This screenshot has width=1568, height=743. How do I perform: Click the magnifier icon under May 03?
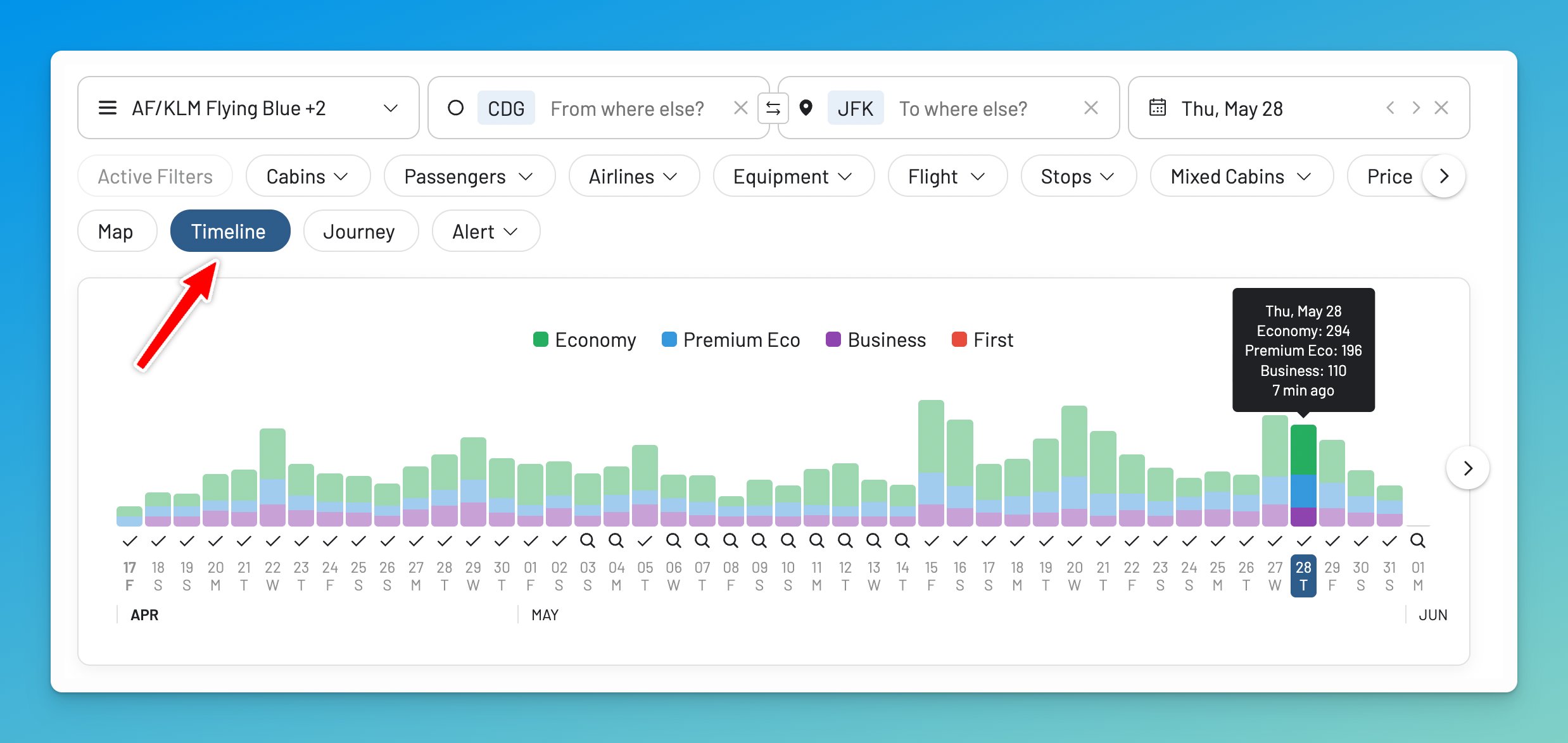click(x=587, y=540)
